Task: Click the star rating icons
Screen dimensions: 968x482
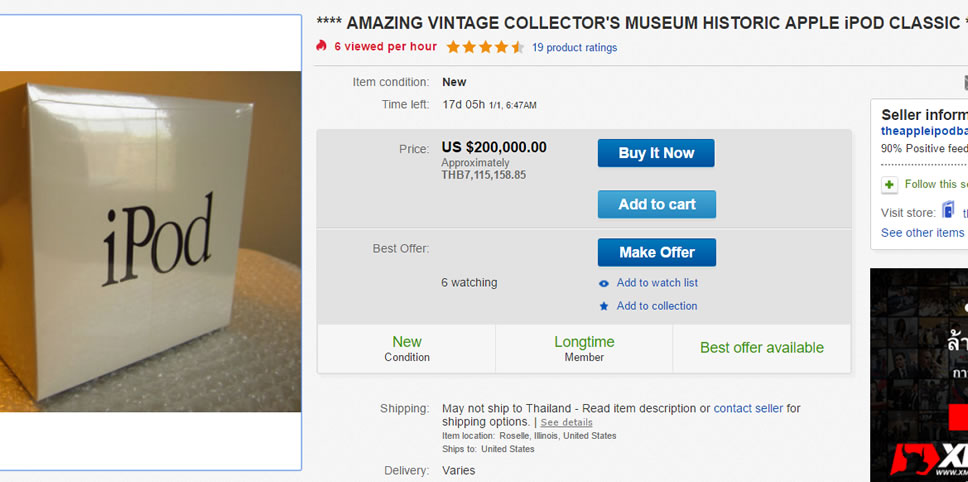Action: coord(485,47)
